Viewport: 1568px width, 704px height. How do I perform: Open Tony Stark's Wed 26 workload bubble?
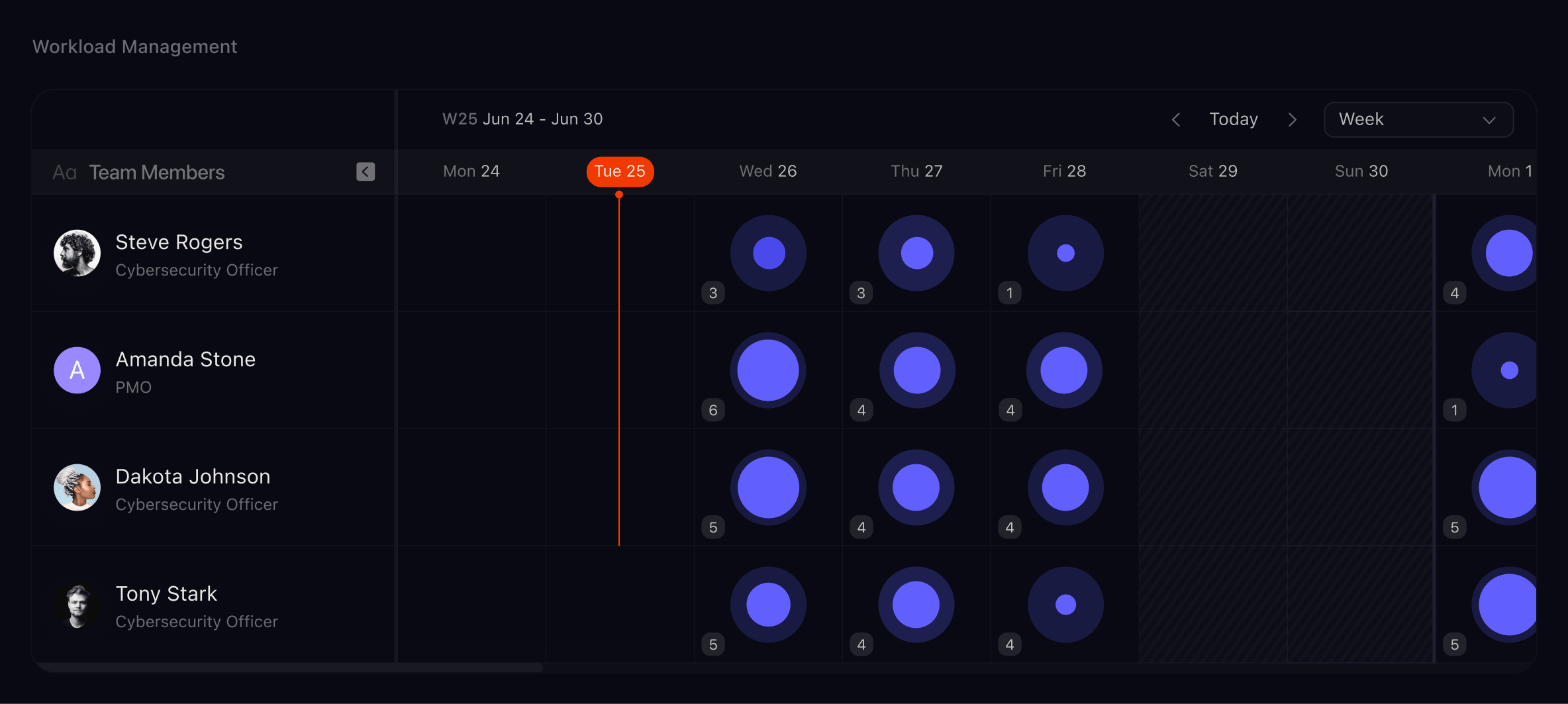coord(768,605)
